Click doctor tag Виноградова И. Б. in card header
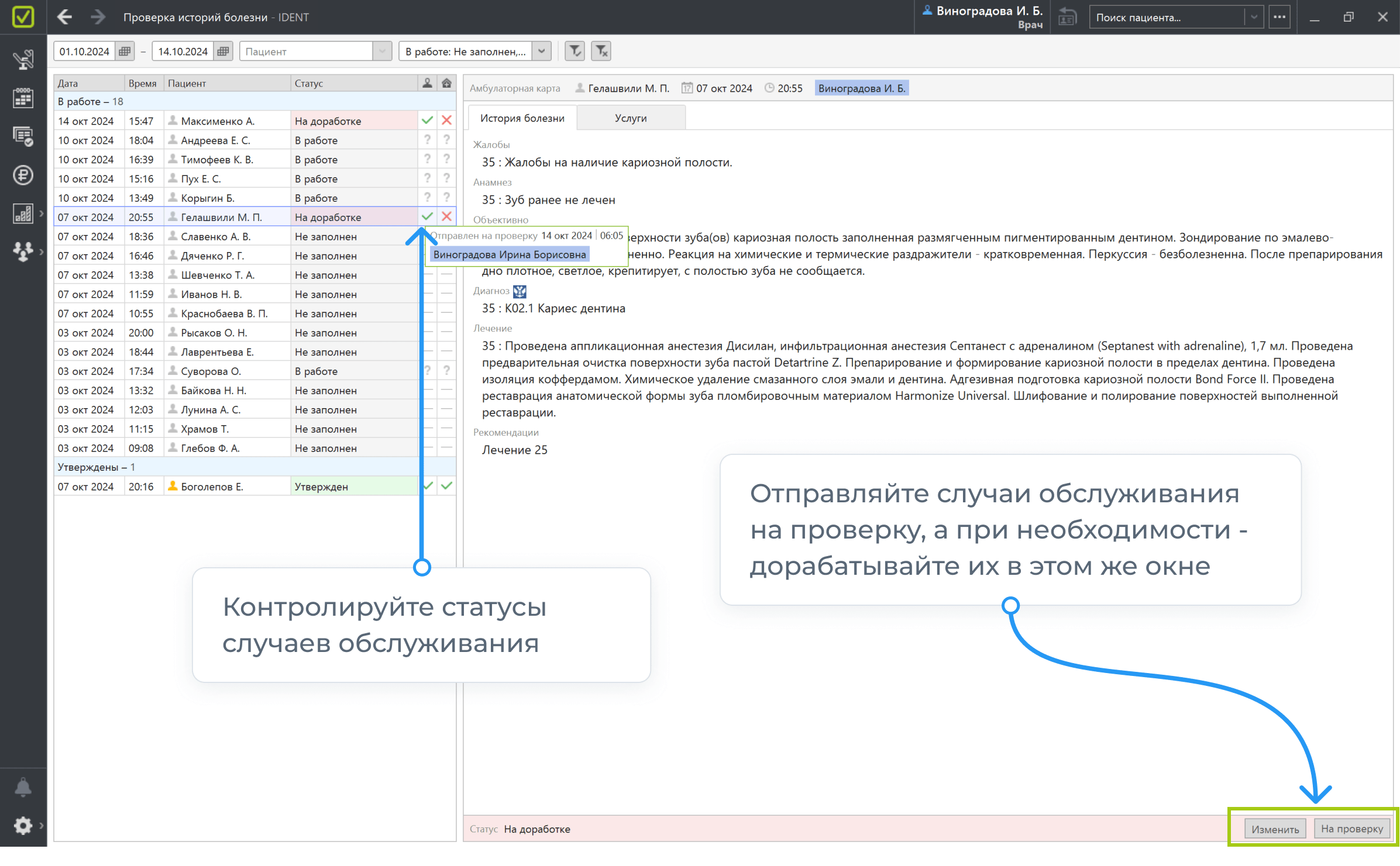 pos(861,88)
